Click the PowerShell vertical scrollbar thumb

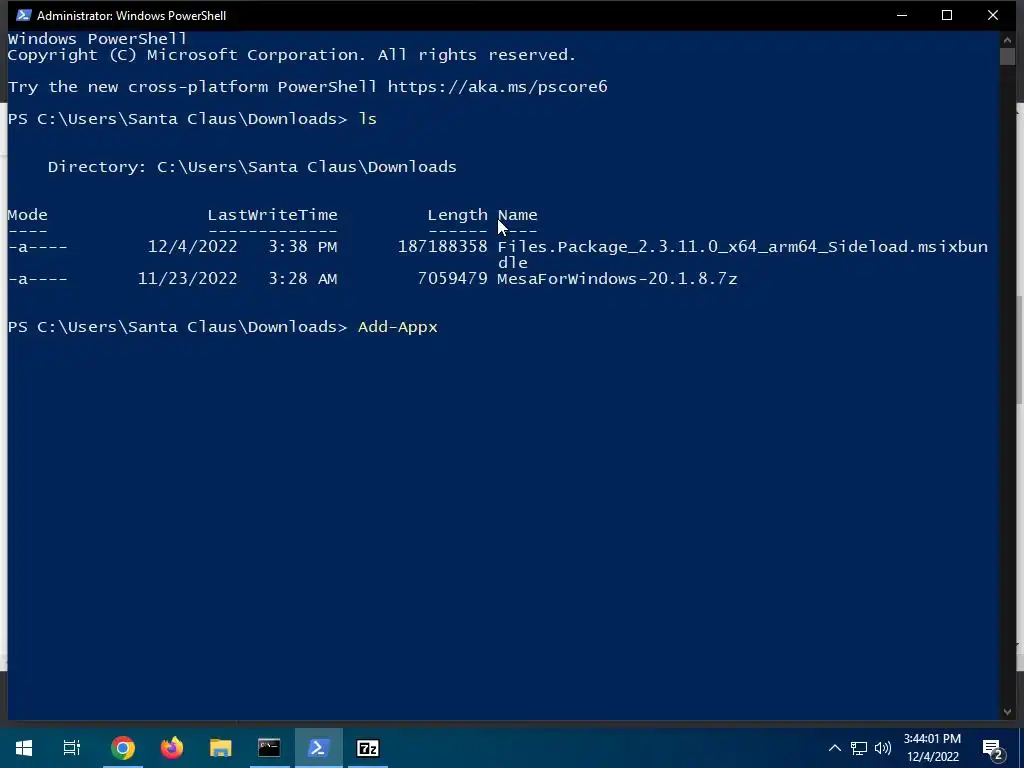(x=1007, y=56)
